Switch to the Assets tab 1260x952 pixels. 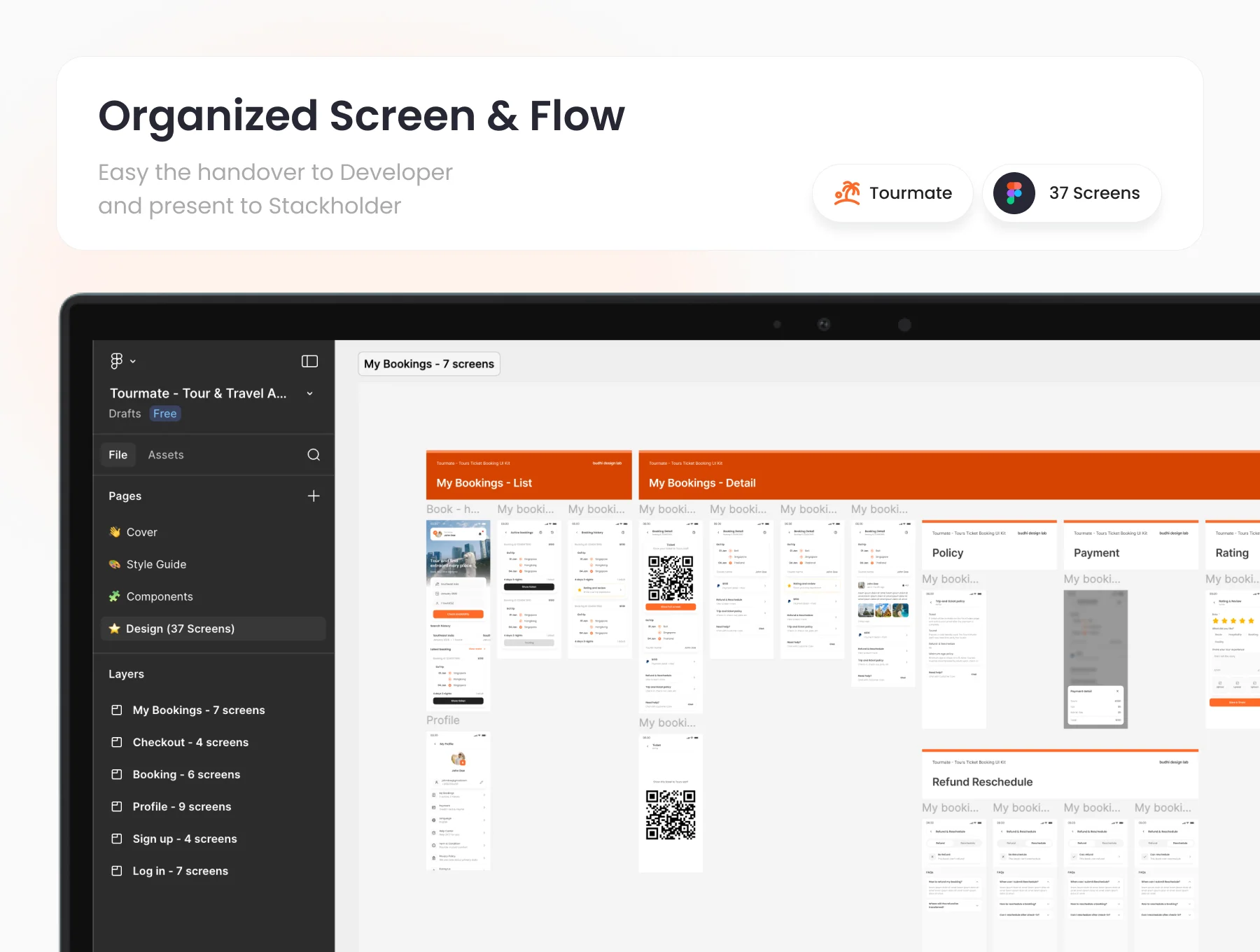coord(166,455)
